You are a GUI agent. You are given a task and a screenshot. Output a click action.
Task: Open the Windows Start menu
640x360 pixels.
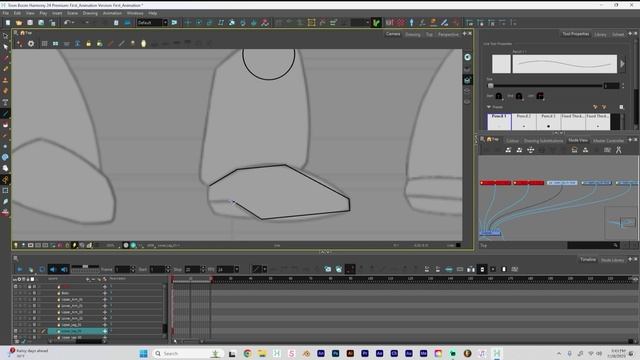coord(143,353)
